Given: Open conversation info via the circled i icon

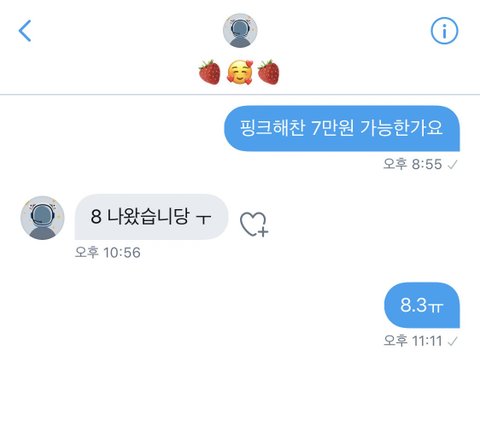Looking at the screenshot, I should click(x=444, y=31).
